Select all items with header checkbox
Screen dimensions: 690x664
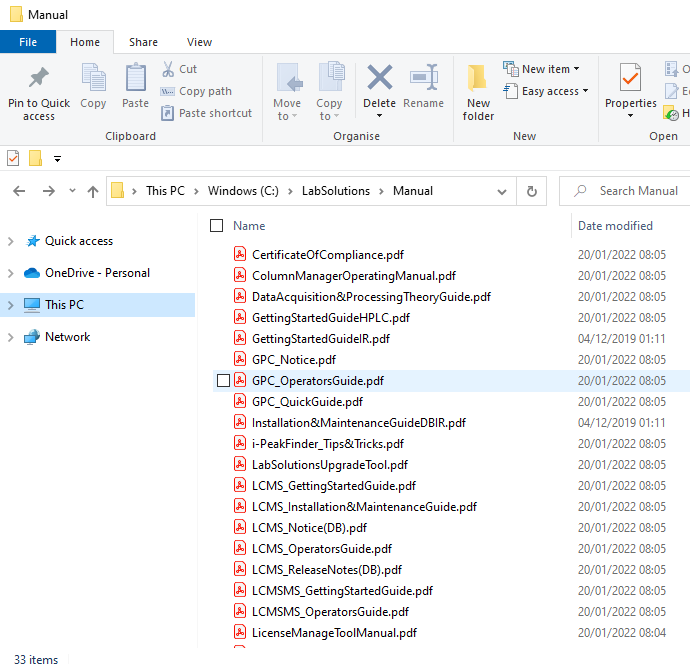pyautogui.click(x=217, y=226)
